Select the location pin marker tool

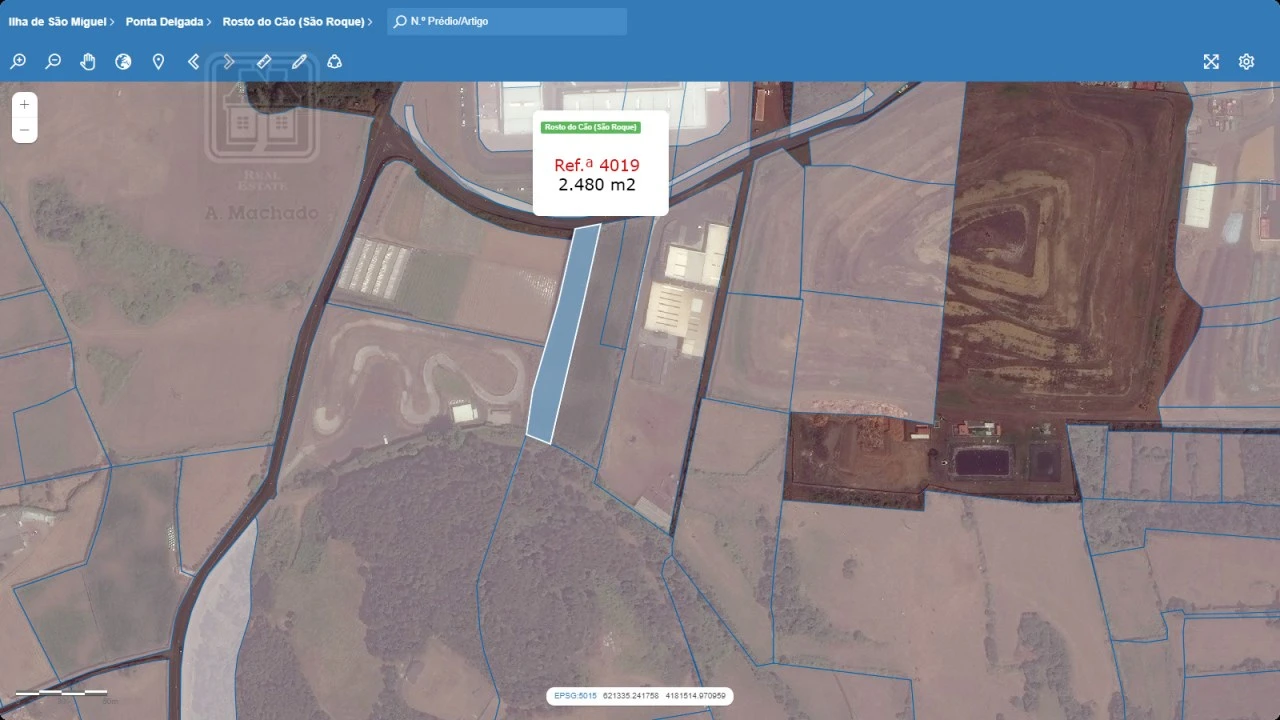coord(158,62)
